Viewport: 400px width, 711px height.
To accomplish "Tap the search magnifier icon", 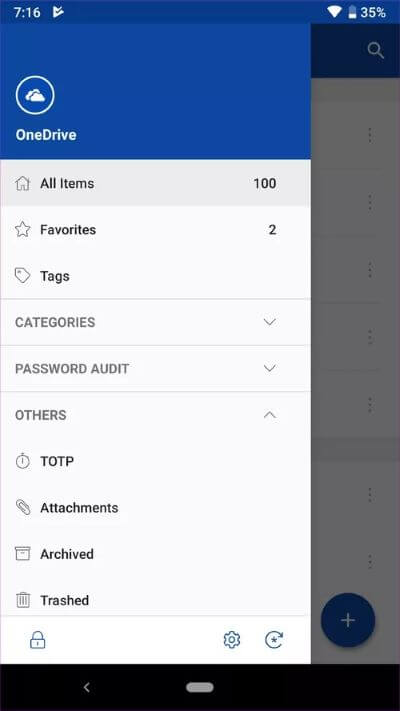I will pos(376,50).
